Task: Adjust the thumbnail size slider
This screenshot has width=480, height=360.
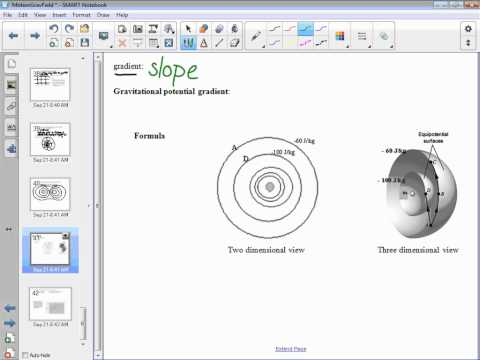Action: [83, 323]
